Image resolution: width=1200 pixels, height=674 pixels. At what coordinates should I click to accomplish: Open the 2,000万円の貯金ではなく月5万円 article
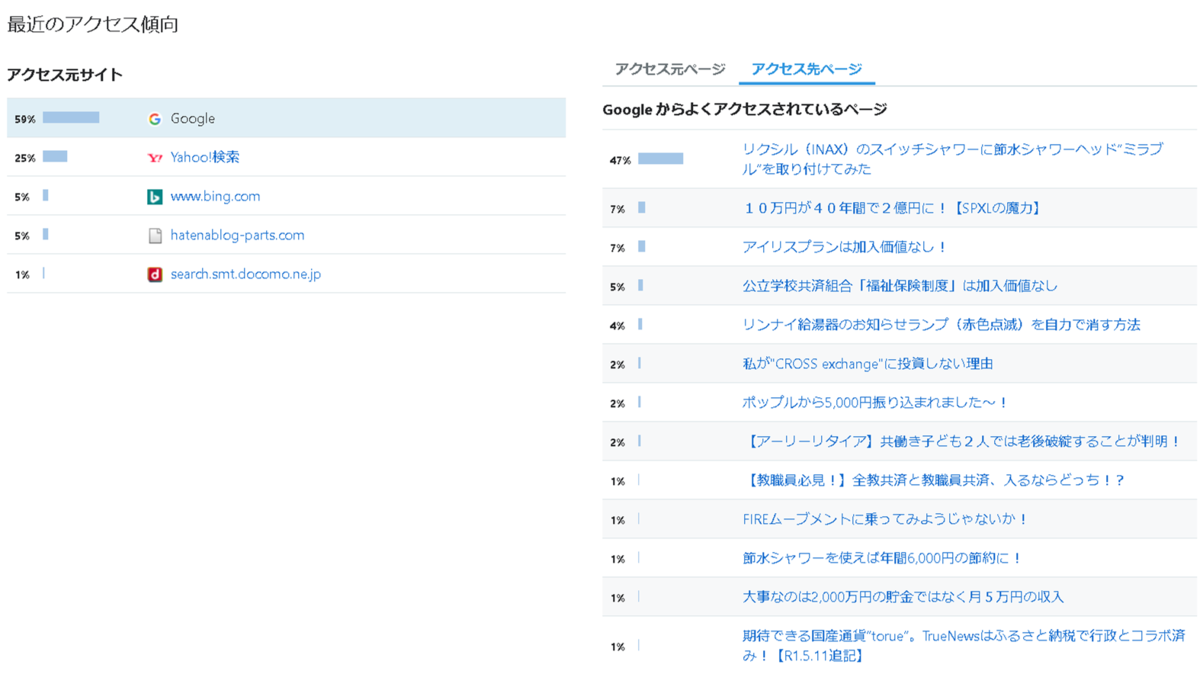pos(903,597)
